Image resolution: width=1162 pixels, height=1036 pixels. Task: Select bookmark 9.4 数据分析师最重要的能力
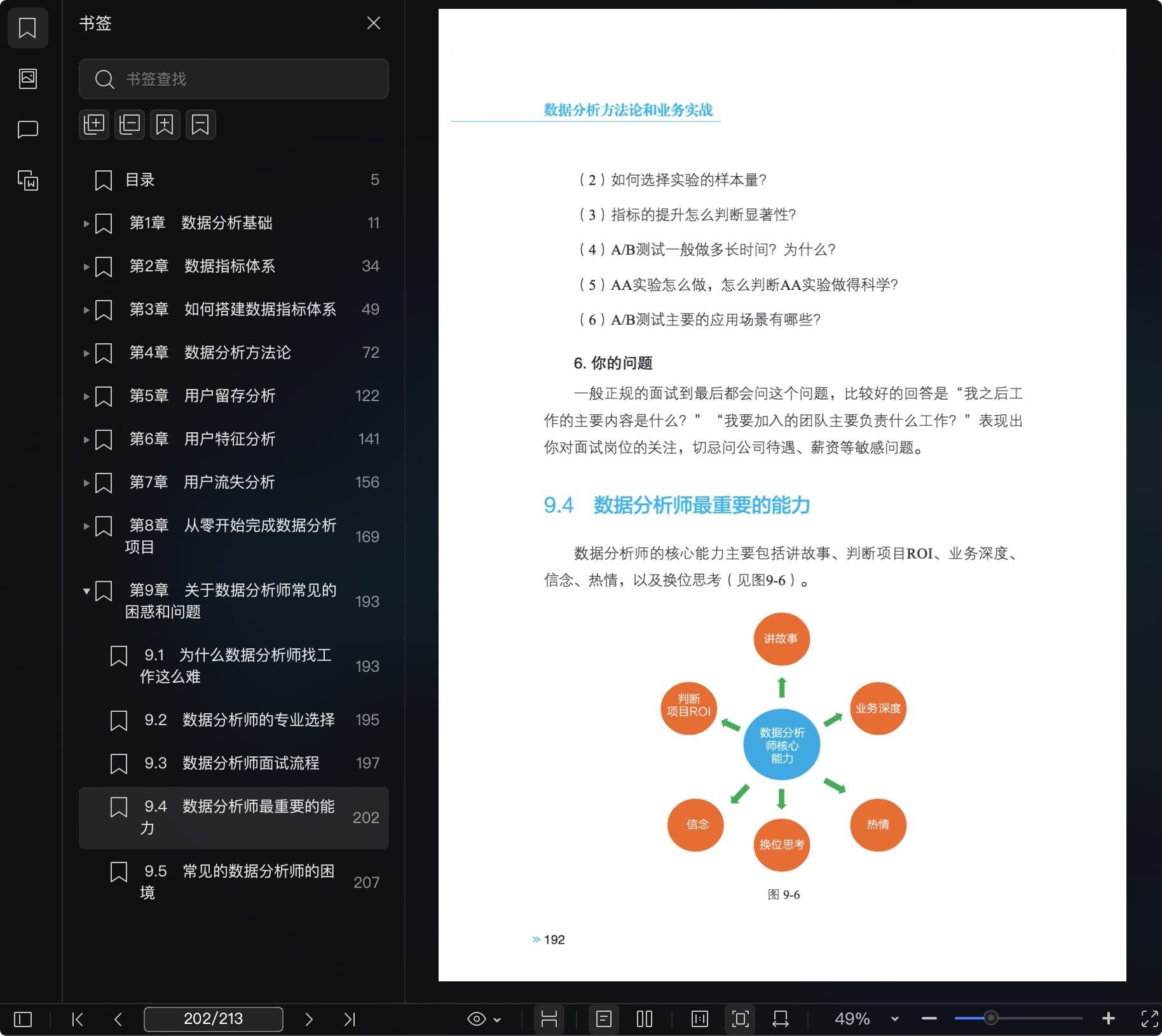234,818
